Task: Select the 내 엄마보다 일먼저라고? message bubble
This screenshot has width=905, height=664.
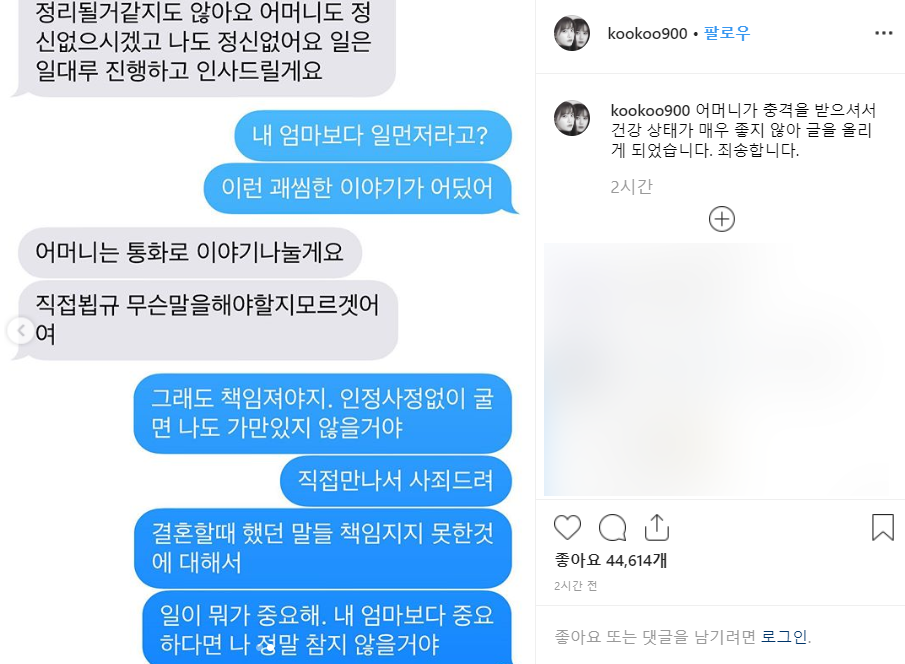Action: pos(373,136)
